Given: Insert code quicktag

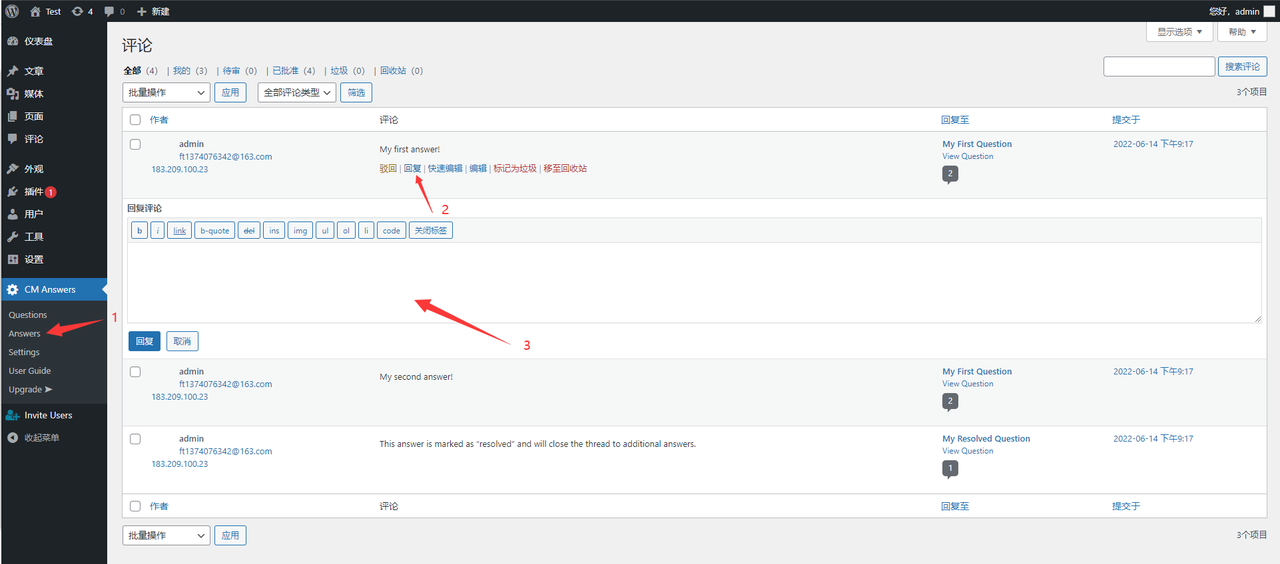Looking at the screenshot, I should tap(391, 230).
